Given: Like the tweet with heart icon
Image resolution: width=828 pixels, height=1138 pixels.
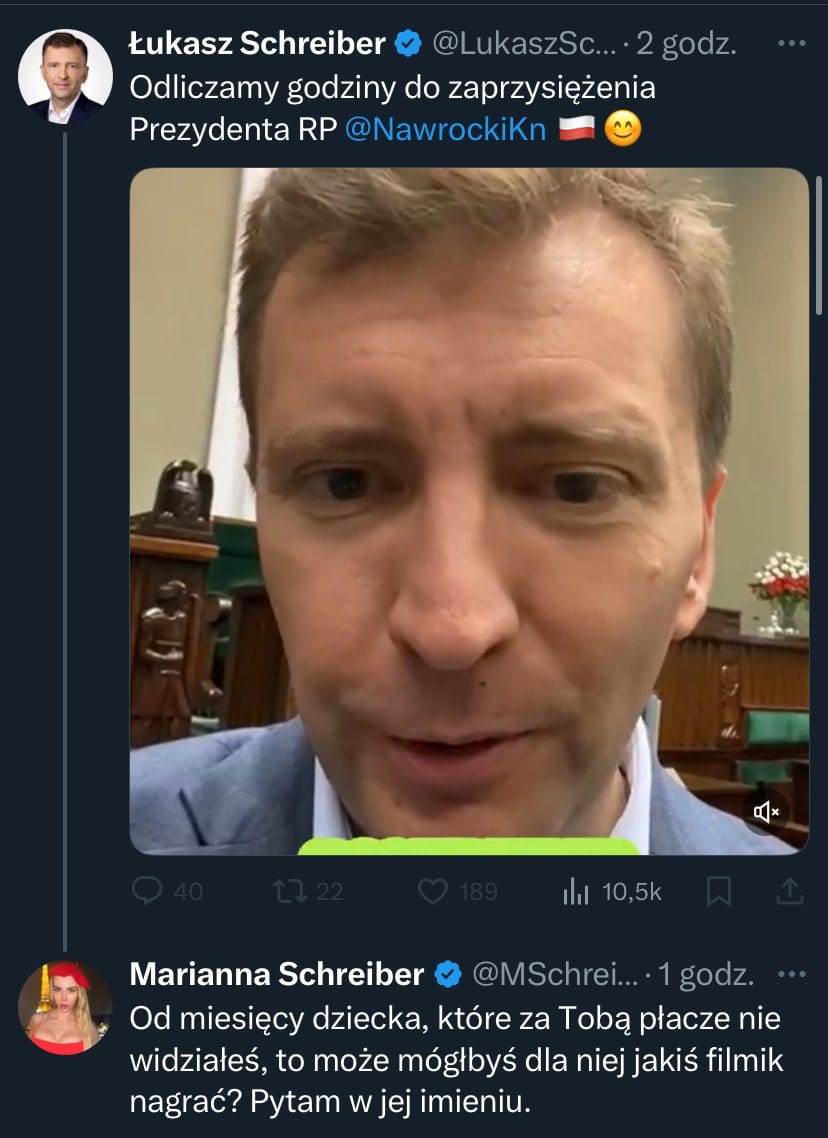Looking at the screenshot, I should pos(433,891).
